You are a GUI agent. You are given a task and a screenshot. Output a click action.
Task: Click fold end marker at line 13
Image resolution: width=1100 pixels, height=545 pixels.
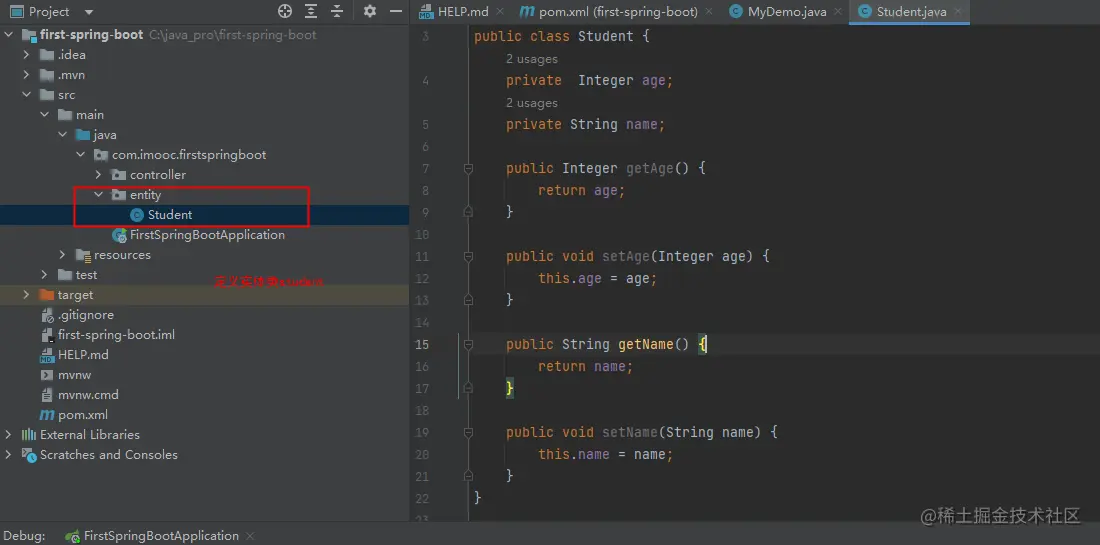click(x=468, y=300)
